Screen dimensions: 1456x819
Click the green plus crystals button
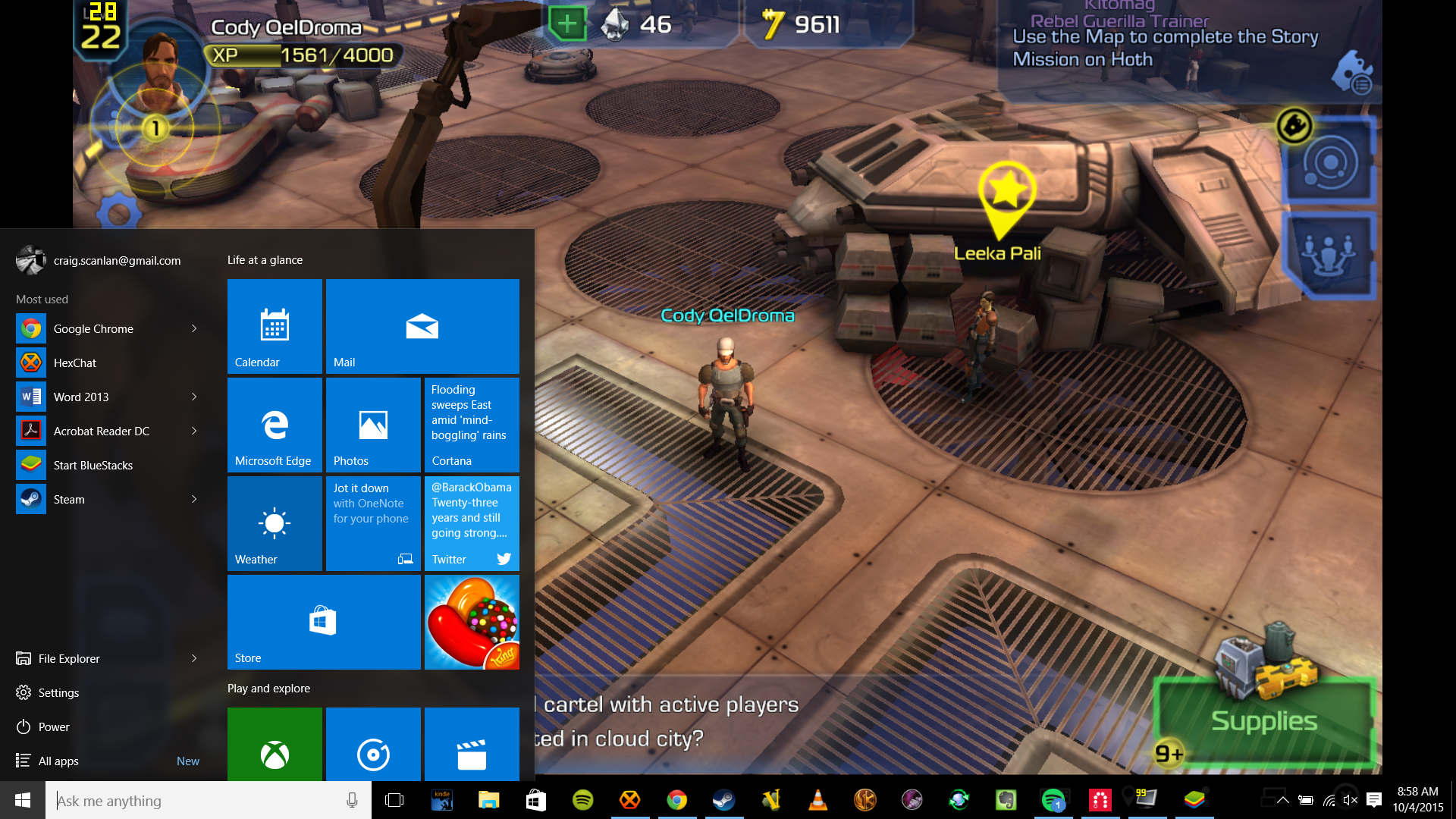(x=567, y=24)
